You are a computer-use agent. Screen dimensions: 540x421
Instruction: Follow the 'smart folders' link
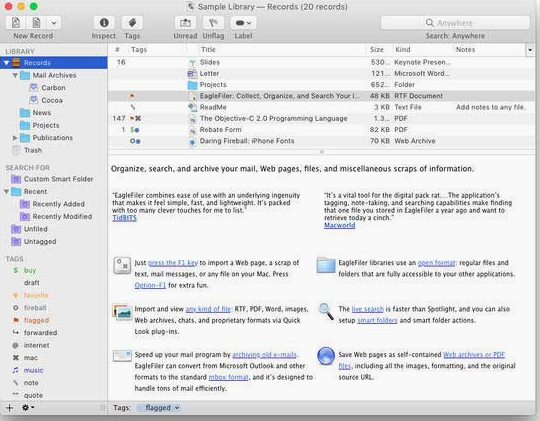point(377,320)
